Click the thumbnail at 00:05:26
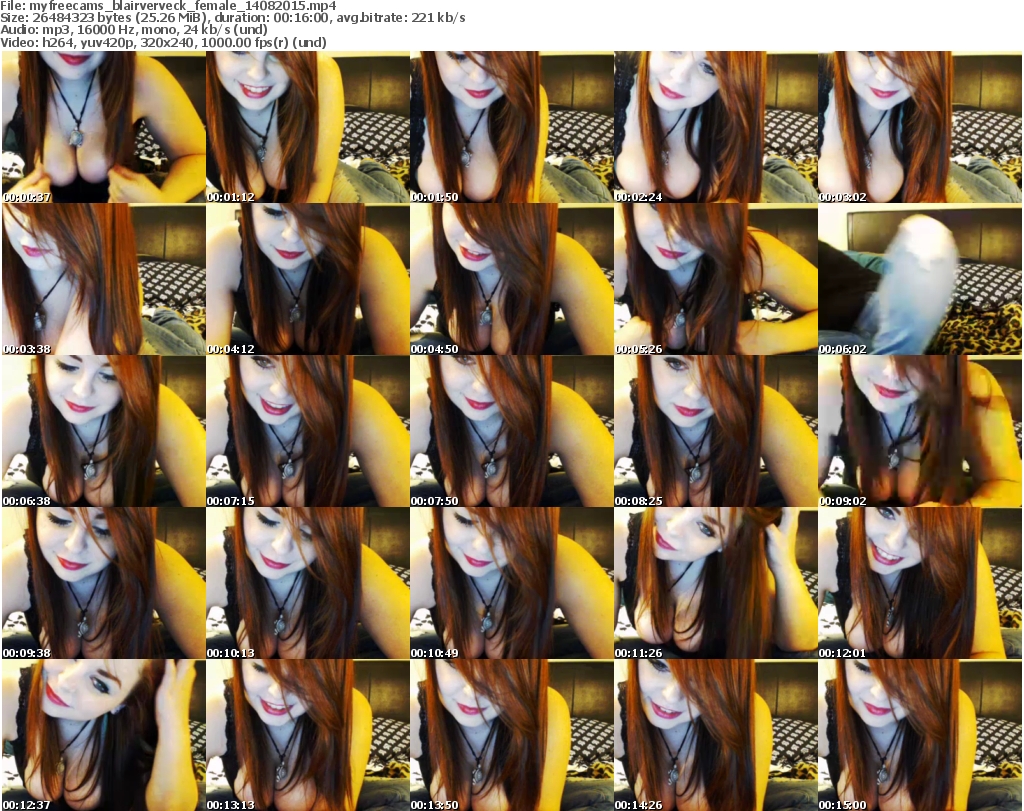This screenshot has width=1024, height=811. click(x=716, y=279)
